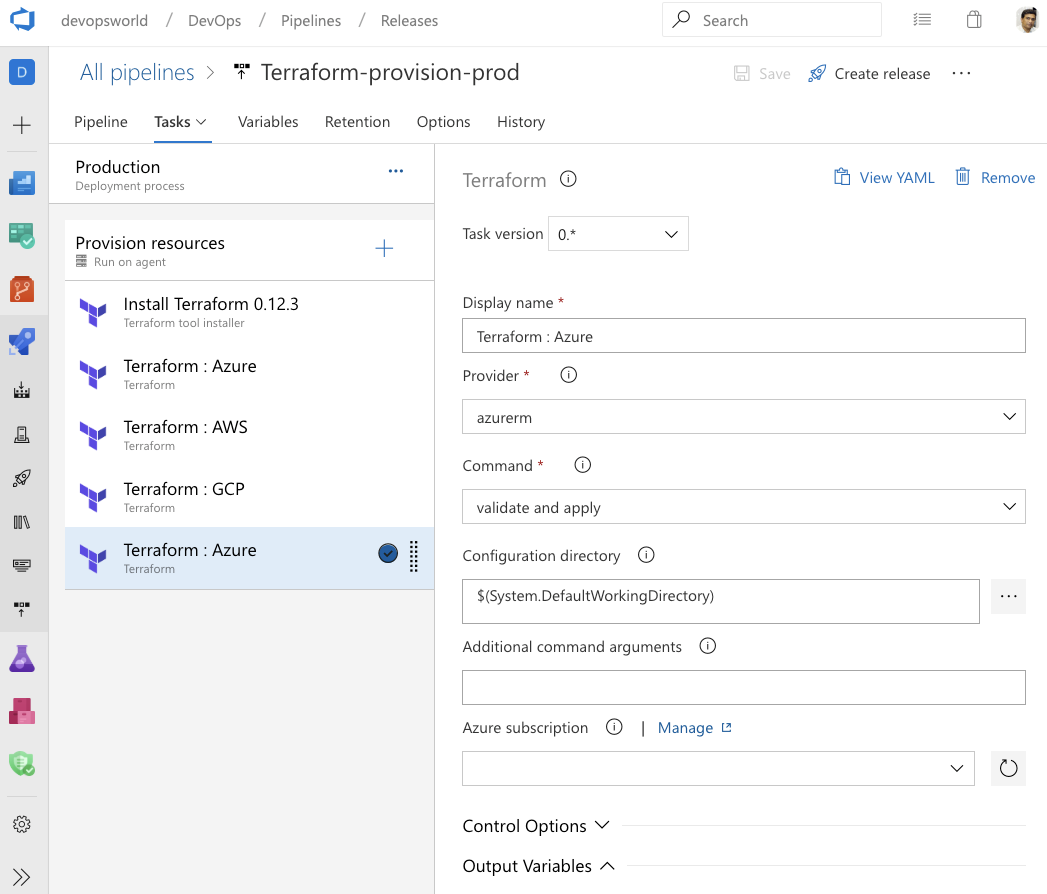Open the to-do list icon in header
This screenshot has height=894, width=1047.
(x=922, y=19)
